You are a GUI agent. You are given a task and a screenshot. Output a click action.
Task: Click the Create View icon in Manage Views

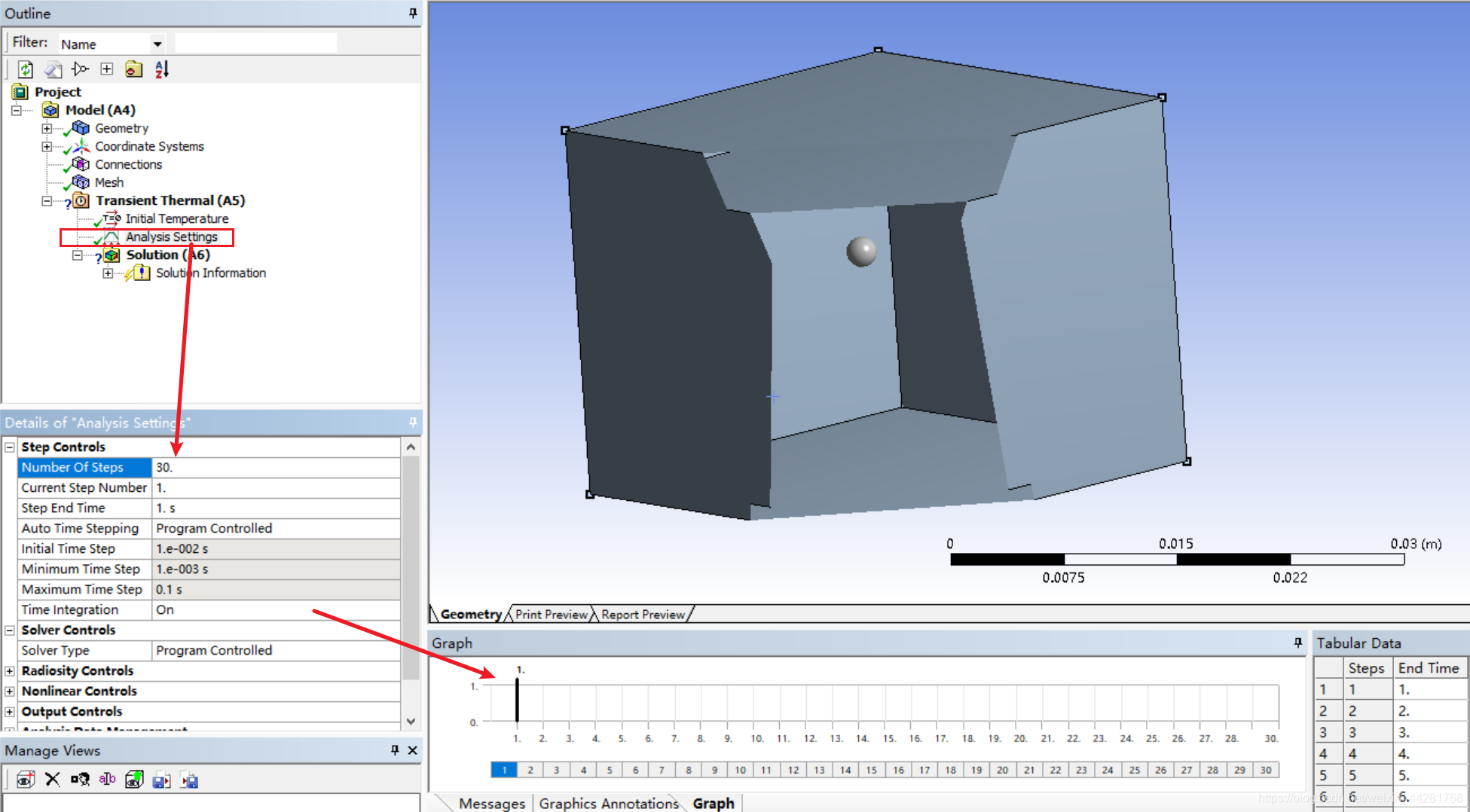click(x=25, y=780)
